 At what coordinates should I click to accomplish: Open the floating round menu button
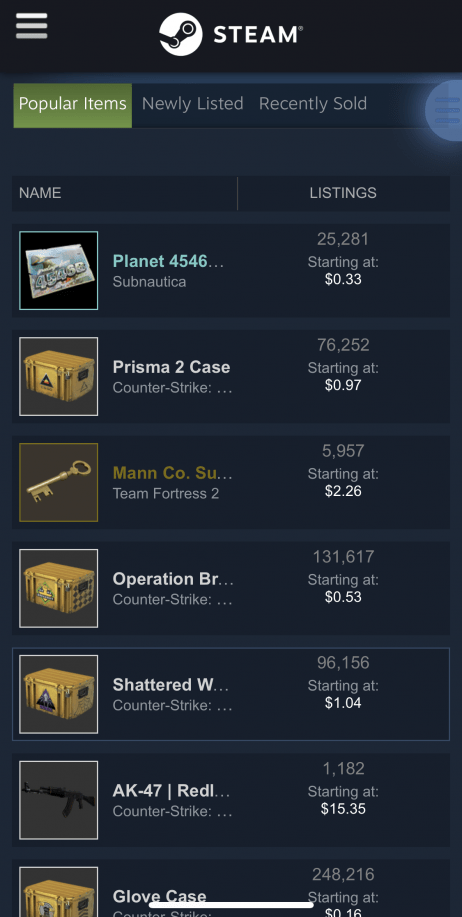[444, 111]
